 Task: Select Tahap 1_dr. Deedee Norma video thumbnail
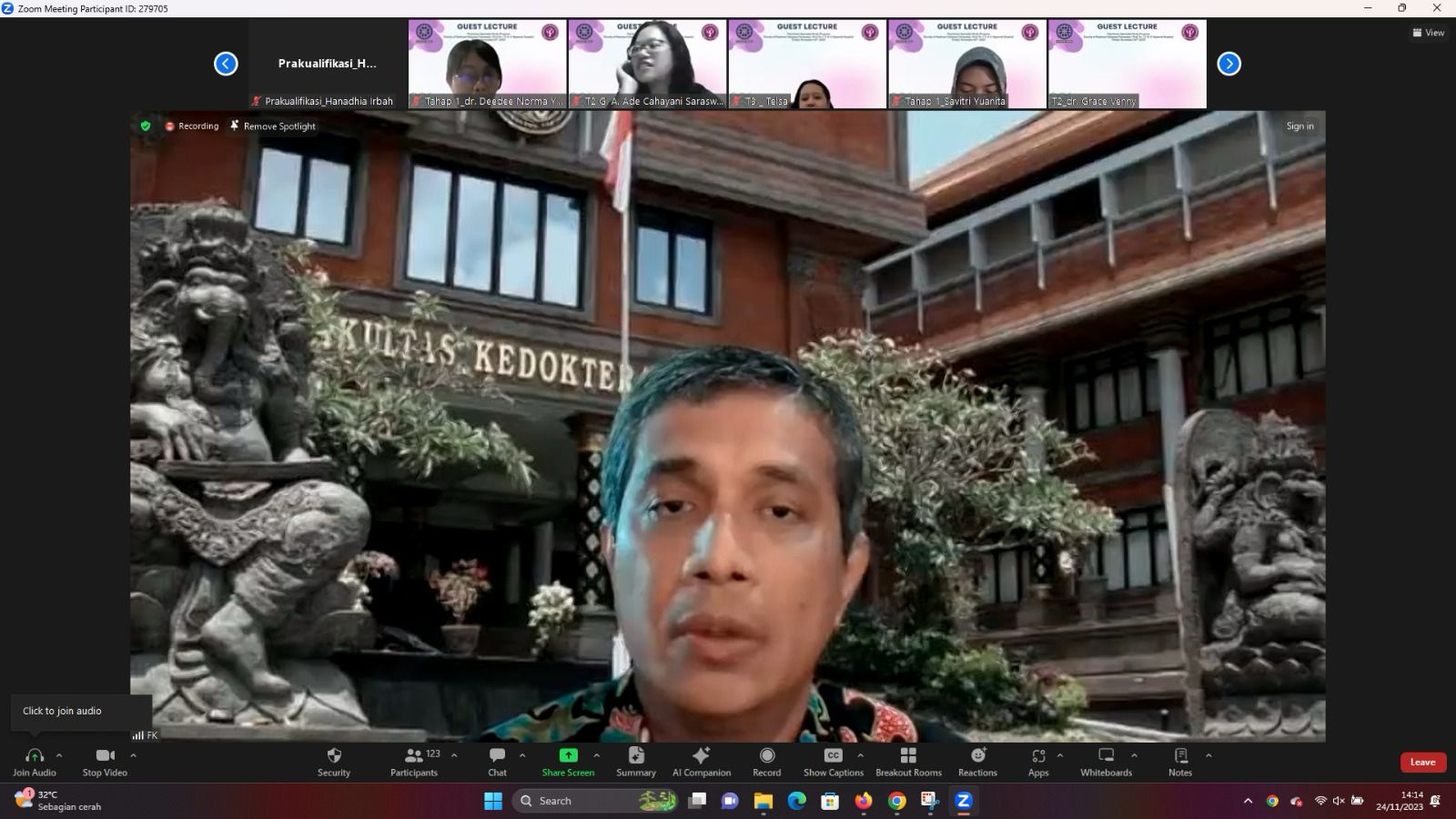pos(488,64)
